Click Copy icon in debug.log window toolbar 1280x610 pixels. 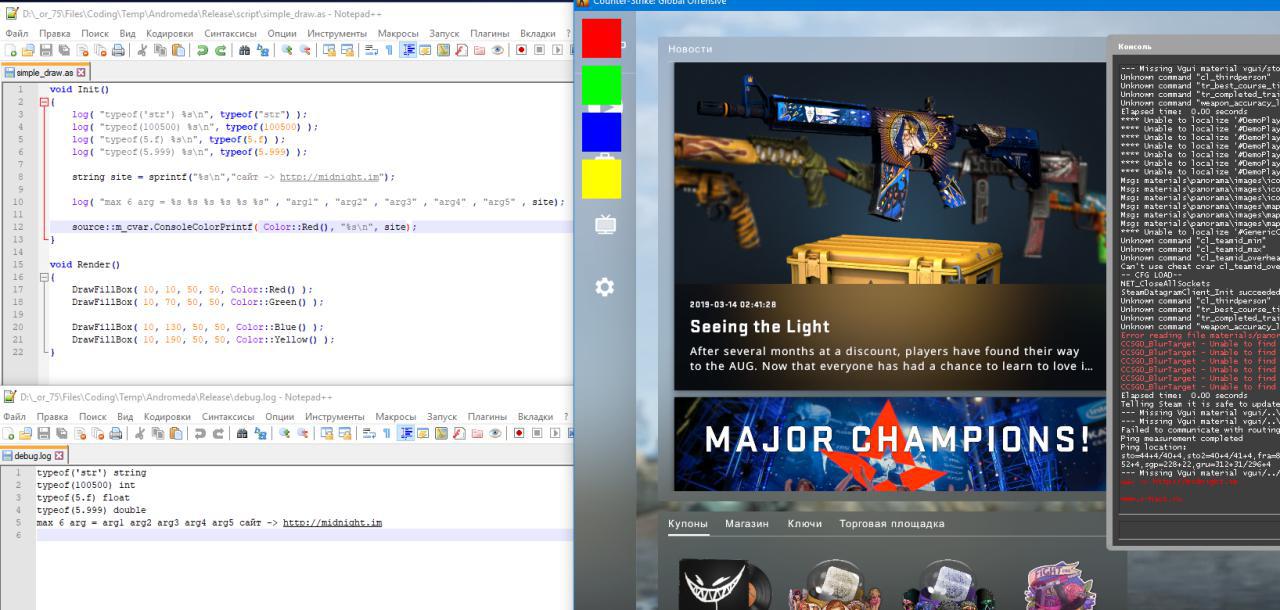coord(160,433)
